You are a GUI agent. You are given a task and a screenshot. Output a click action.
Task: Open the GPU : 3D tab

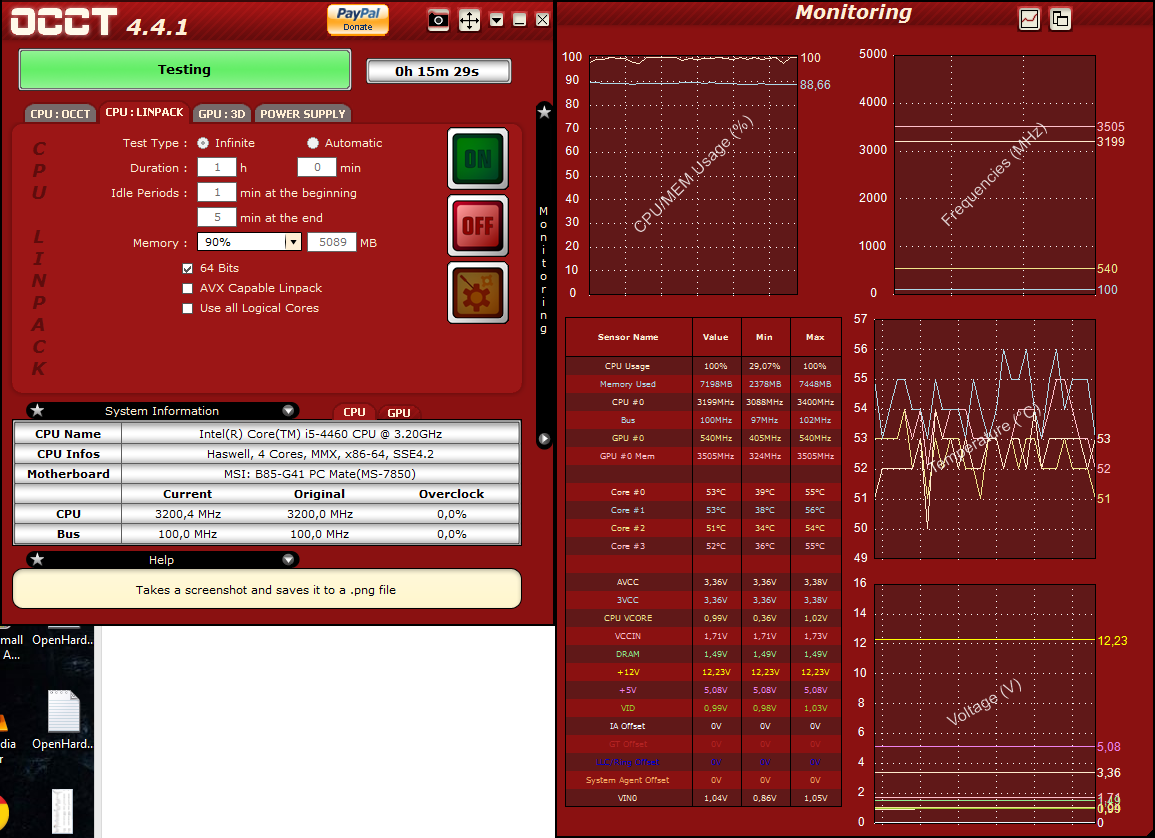pyautogui.click(x=222, y=114)
